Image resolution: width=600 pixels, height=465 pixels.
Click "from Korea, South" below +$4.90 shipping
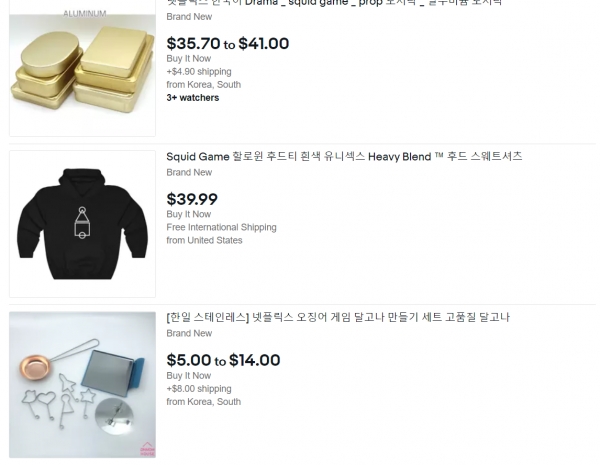coord(203,85)
